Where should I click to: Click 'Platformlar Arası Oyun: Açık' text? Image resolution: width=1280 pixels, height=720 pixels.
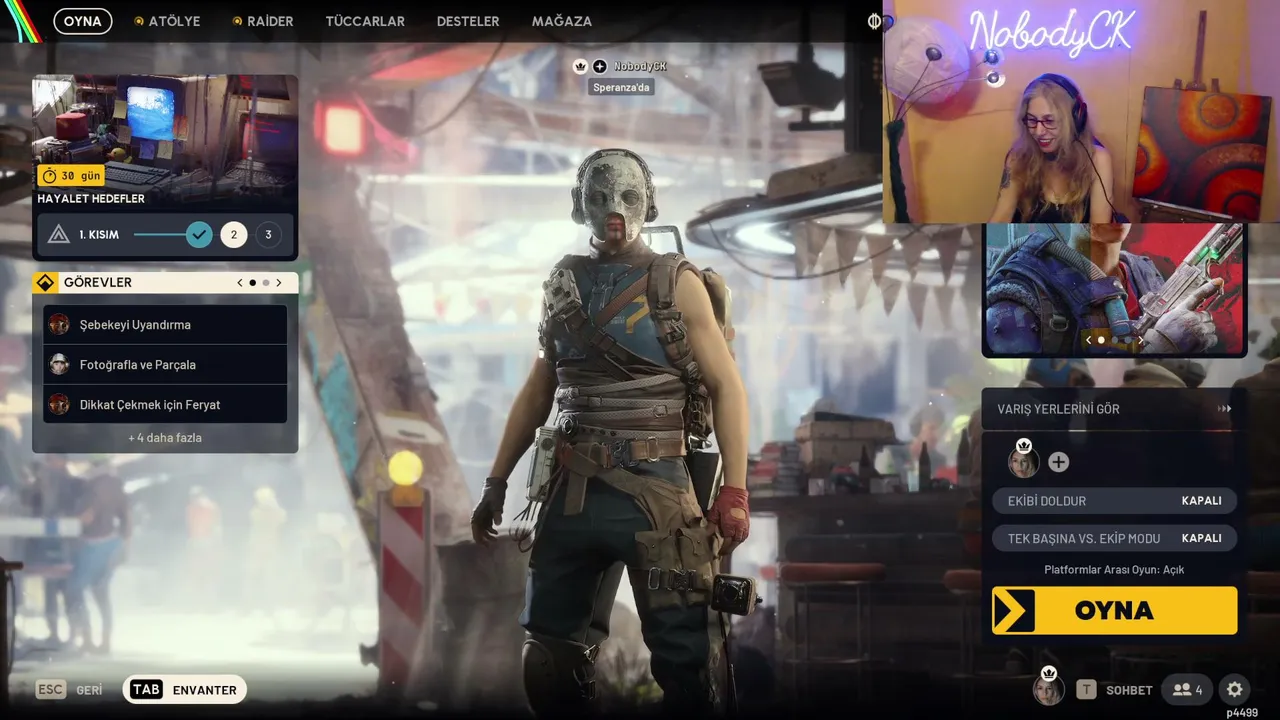click(x=1114, y=570)
